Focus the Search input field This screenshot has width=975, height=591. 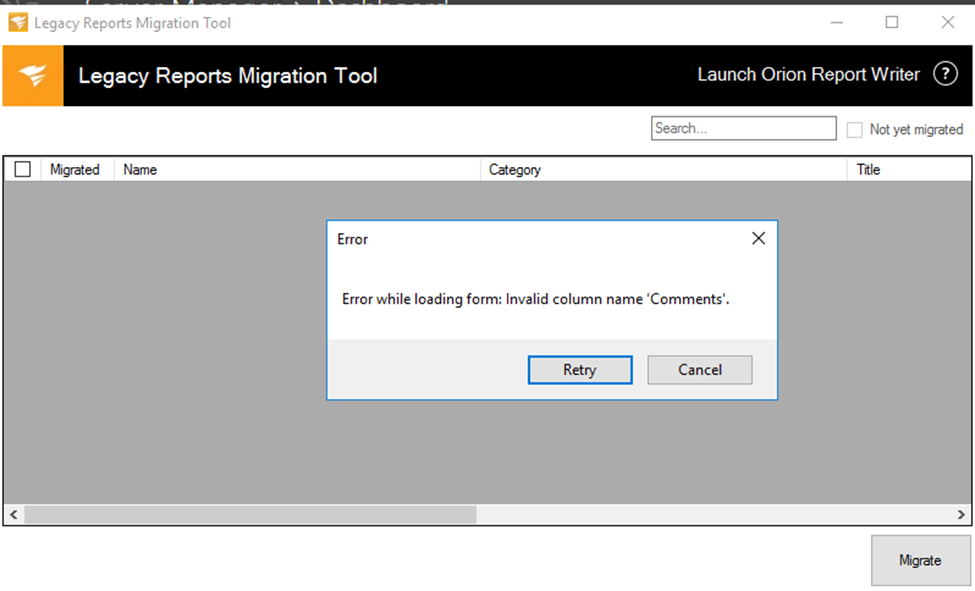tap(743, 128)
